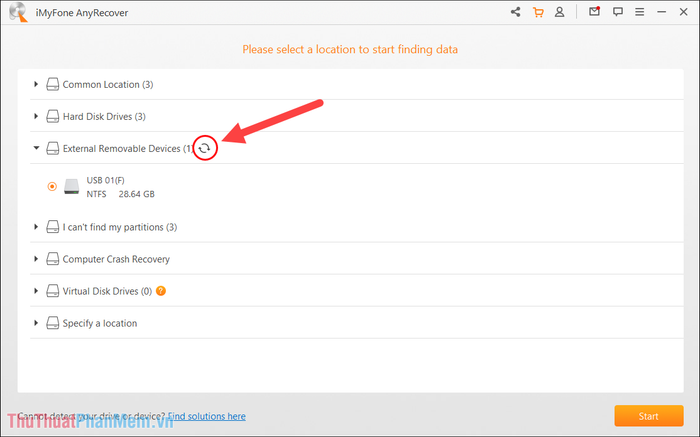Click the Specify a location drive icon
This screenshot has height=437, width=700.
click(53, 323)
